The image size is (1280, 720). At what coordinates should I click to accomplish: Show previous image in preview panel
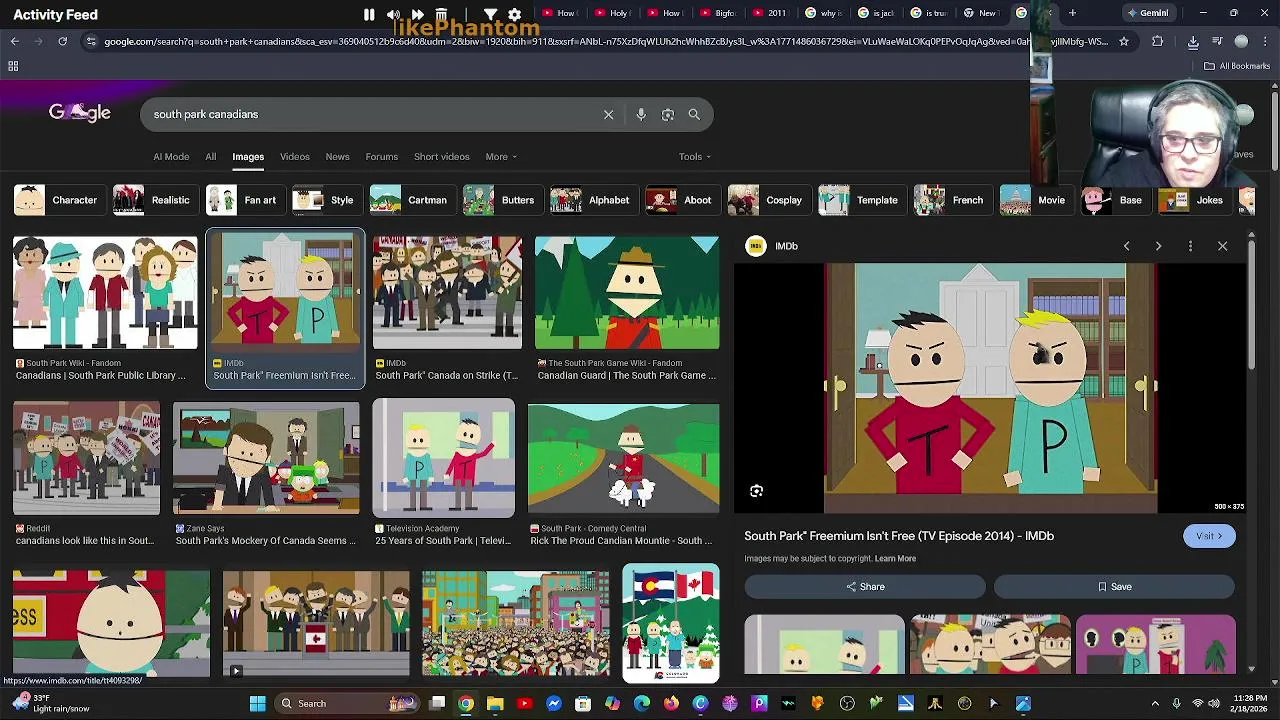click(x=1126, y=246)
